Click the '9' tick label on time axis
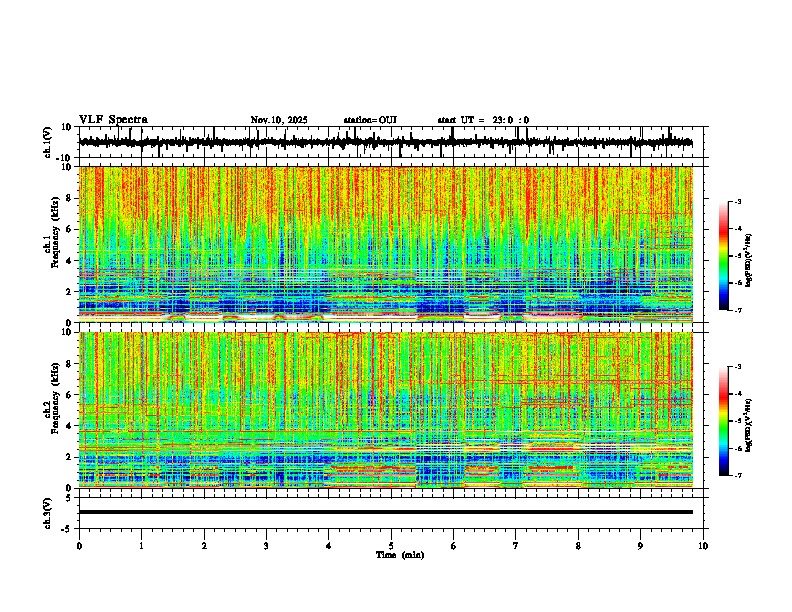 click(640, 546)
